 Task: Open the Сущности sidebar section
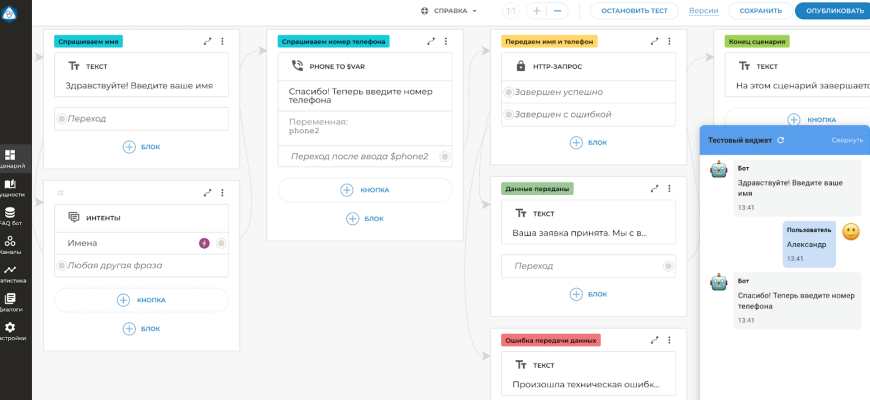click(10, 187)
